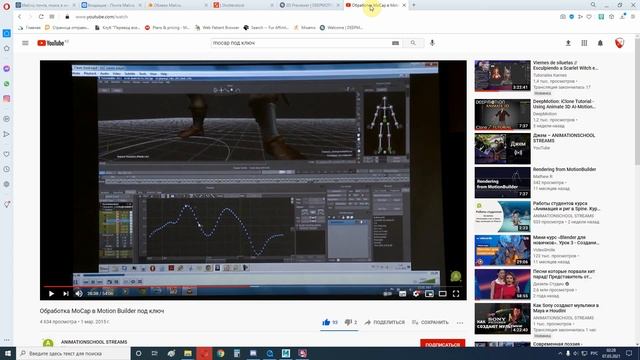Open the ANIMATIONSCHOOL STREAMS channel link
The image size is (640, 360).
point(94,342)
